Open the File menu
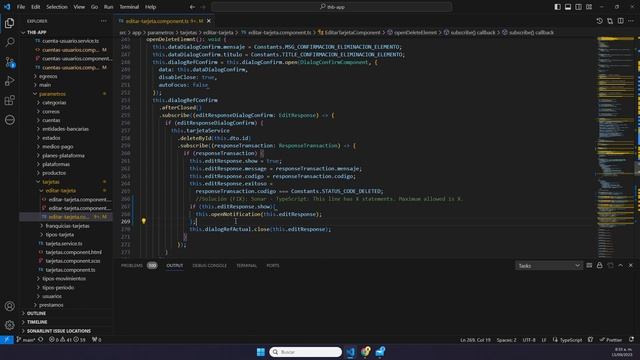 21,7
